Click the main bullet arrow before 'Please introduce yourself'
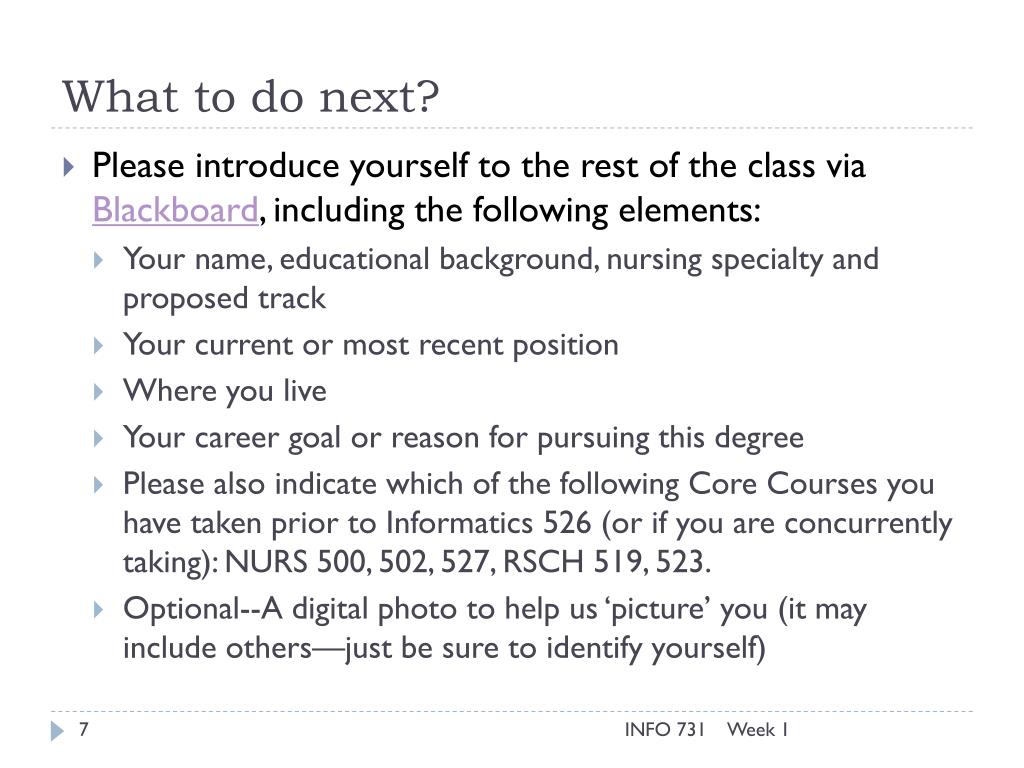This screenshot has width=1024, height=768. (69, 167)
